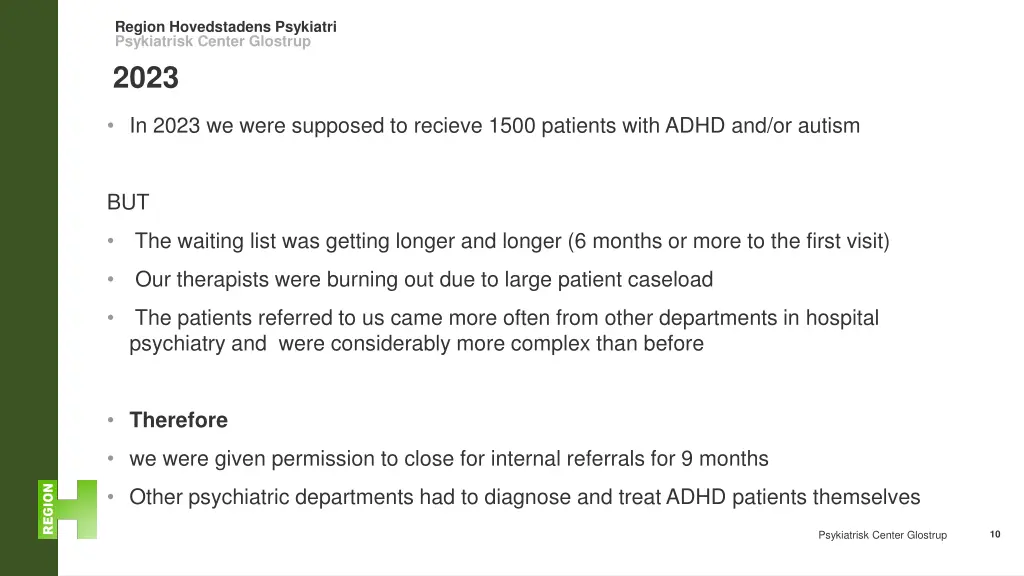The width and height of the screenshot is (1024, 576).
Task: Click the slide number 10
Action: [x=995, y=534]
